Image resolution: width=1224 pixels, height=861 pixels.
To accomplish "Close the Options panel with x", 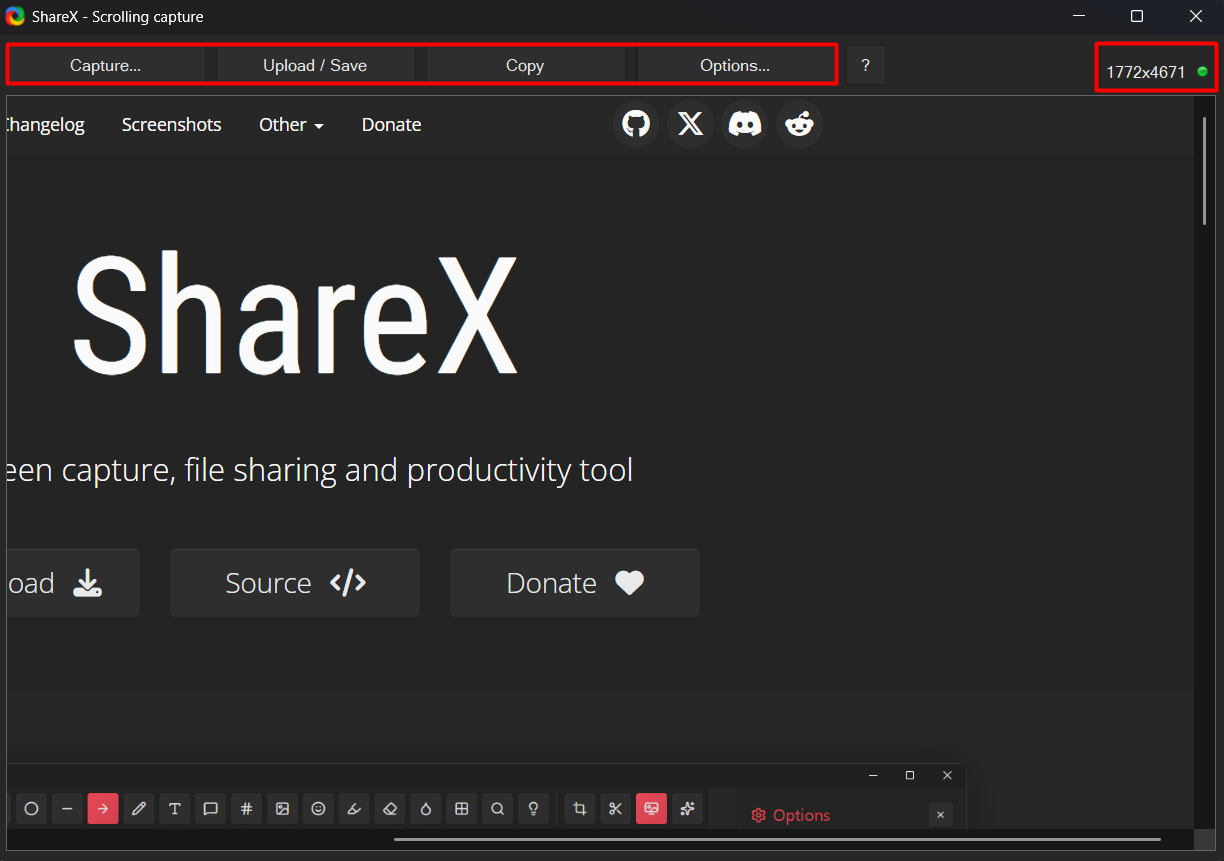I will 940,815.
